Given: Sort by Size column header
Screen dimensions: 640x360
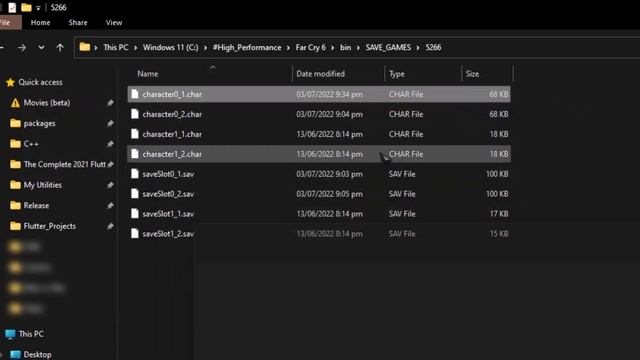Looking at the screenshot, I should 472,74.
